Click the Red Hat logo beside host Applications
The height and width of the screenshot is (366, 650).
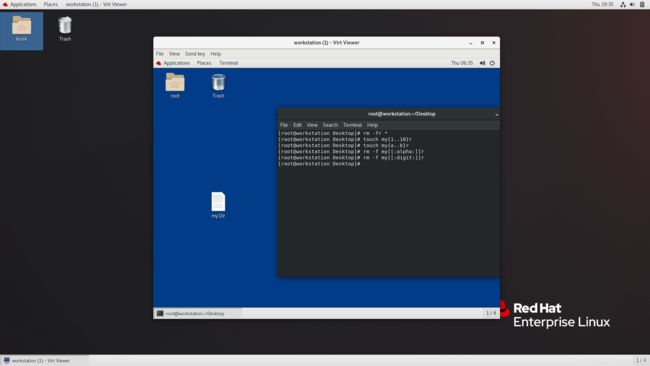pos(5,5)
